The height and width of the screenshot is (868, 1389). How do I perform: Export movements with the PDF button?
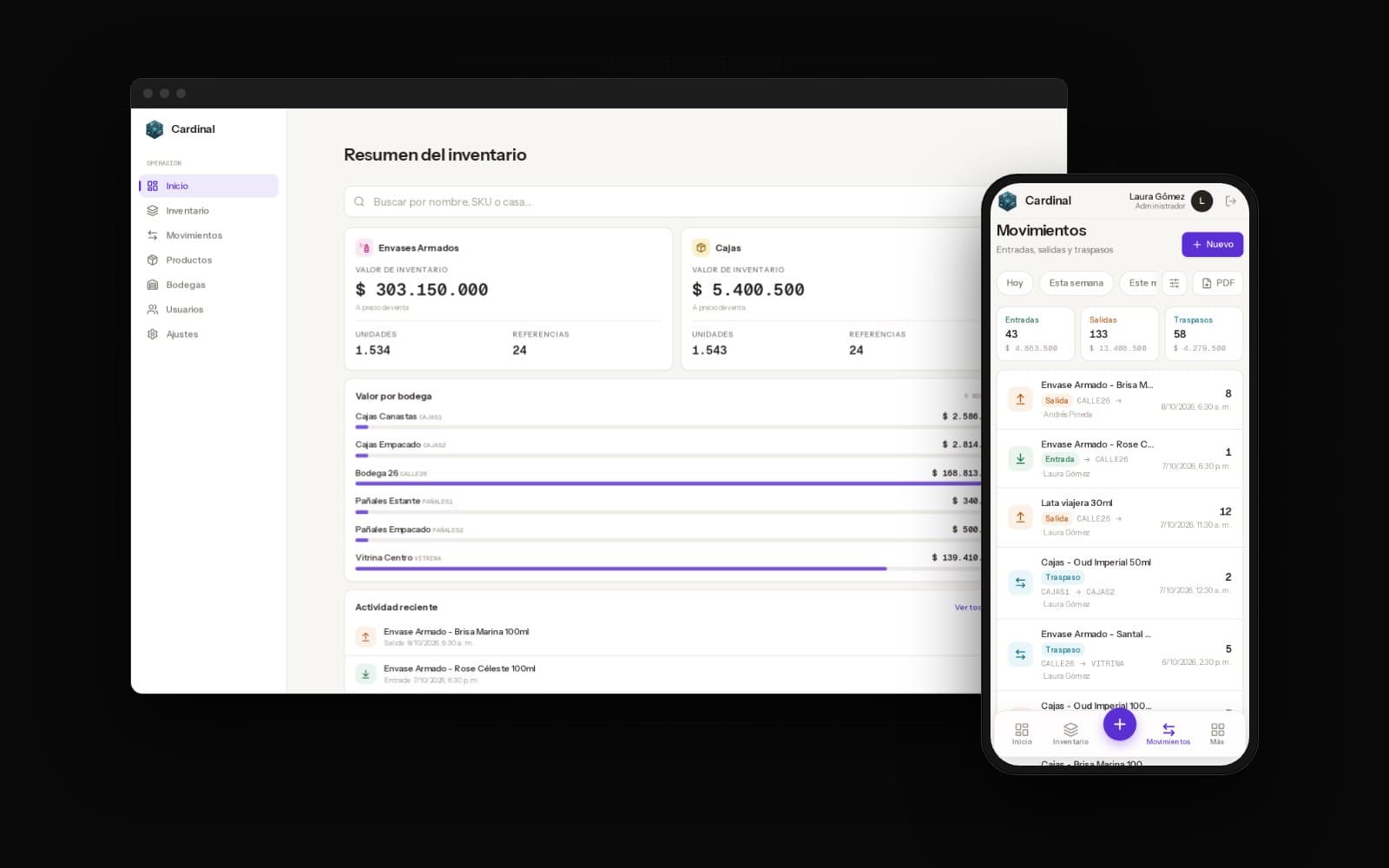[1218, 283]
